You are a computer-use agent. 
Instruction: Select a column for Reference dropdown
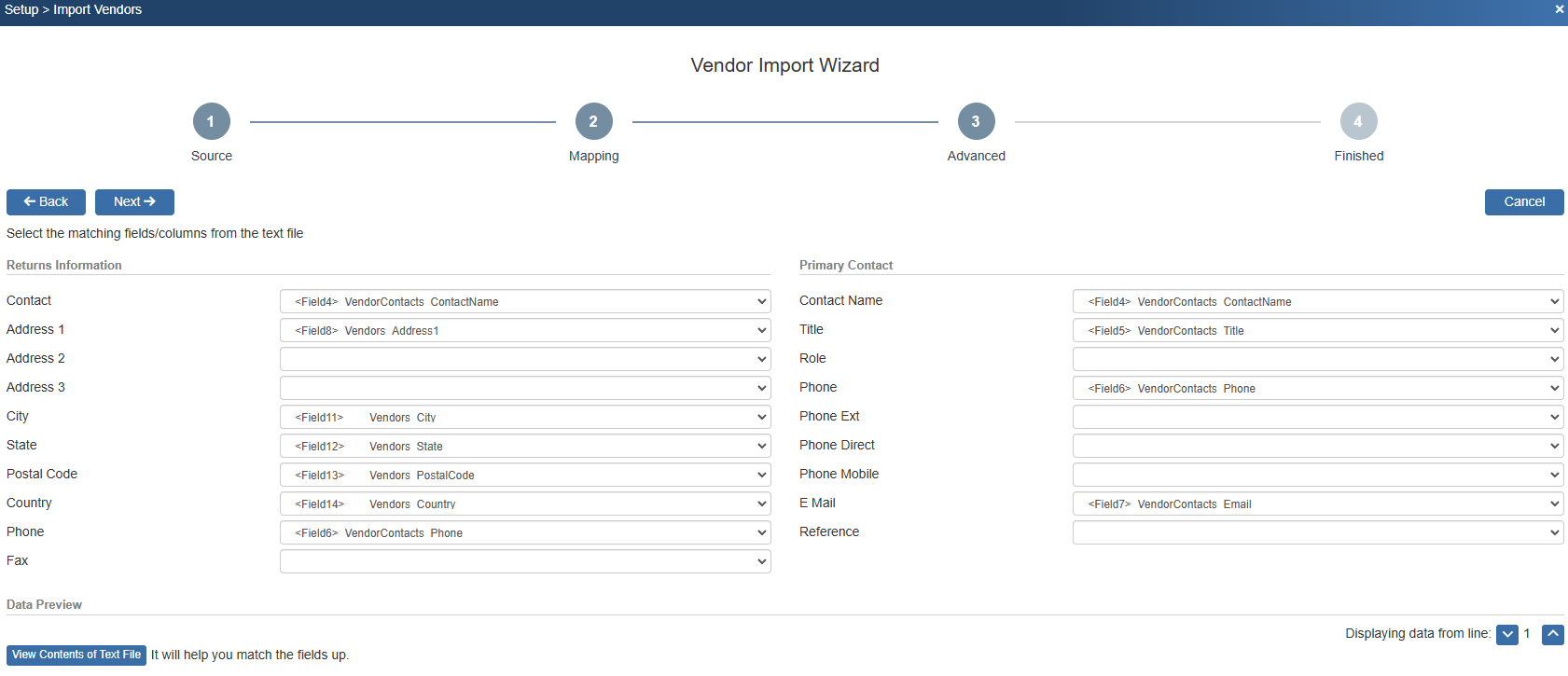(x=1317, y=532)
